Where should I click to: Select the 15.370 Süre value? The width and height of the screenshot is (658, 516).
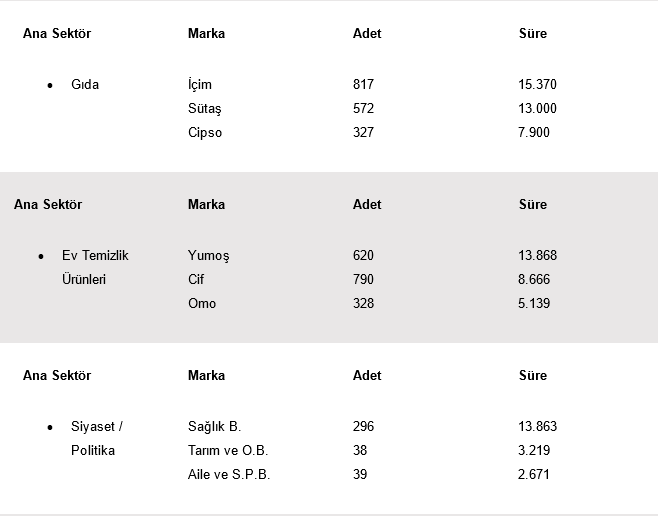coord(537,85)
